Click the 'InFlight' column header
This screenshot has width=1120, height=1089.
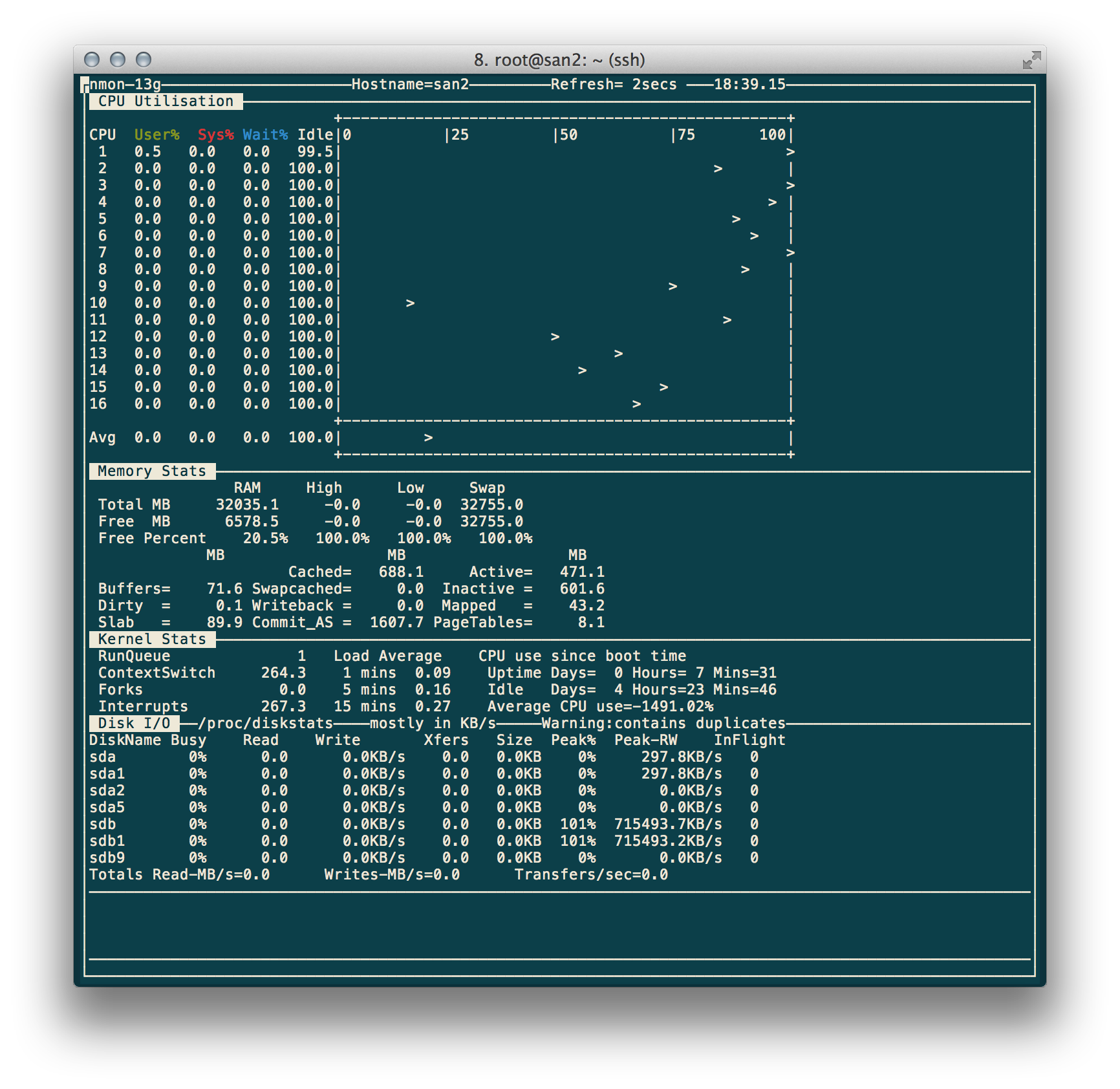(x=749, y=740)
